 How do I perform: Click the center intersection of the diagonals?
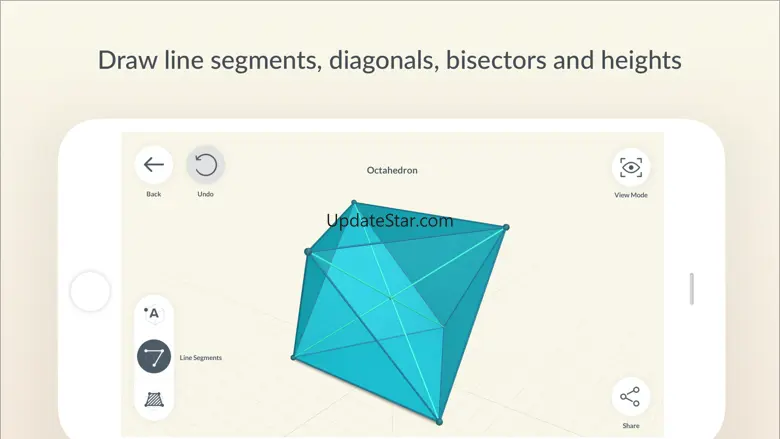point(392,297)
